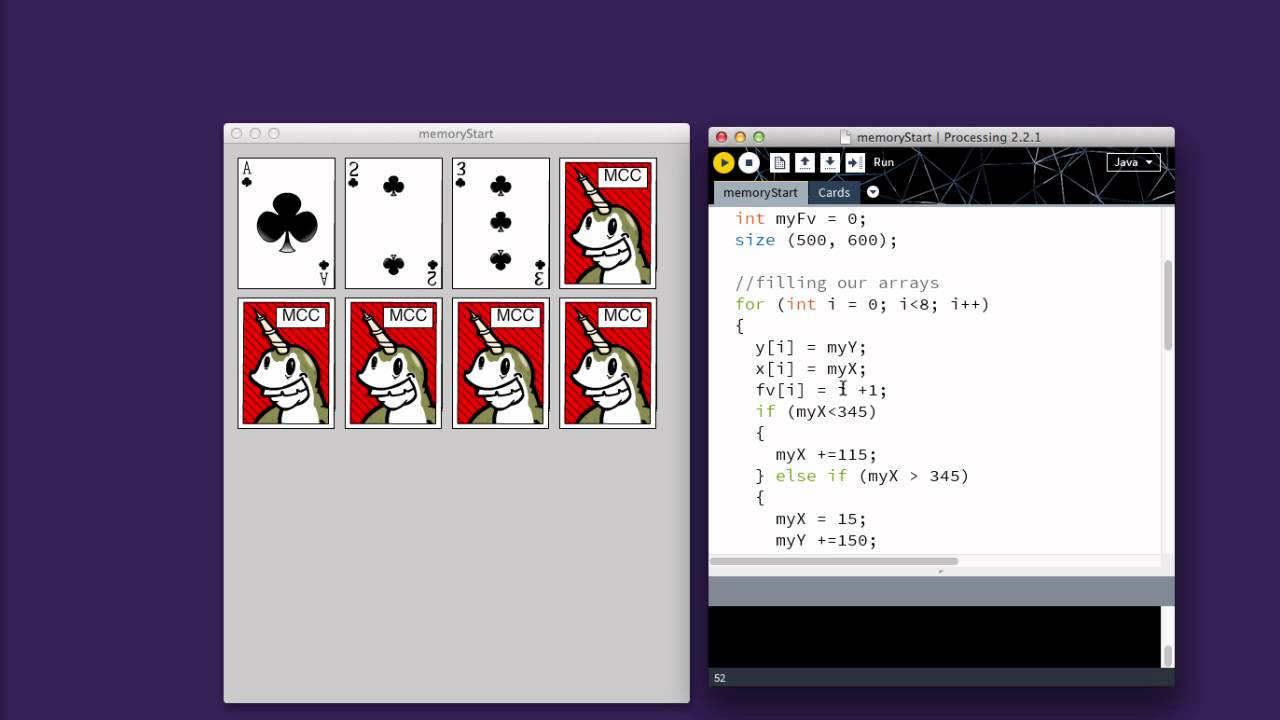Open a sketch with the up-arrow icon

pos(804,162)
